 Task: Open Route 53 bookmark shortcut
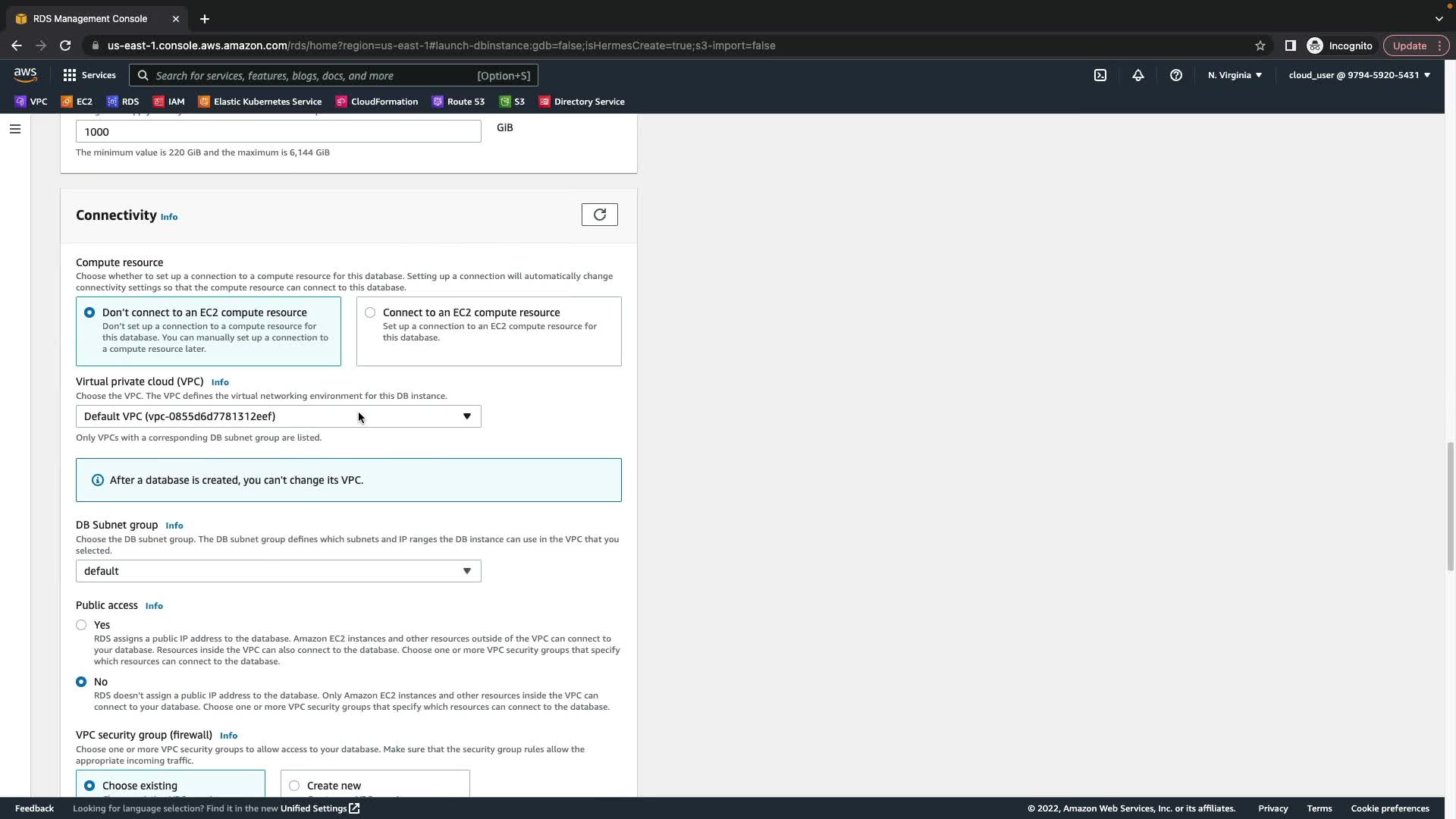point(458,102)
